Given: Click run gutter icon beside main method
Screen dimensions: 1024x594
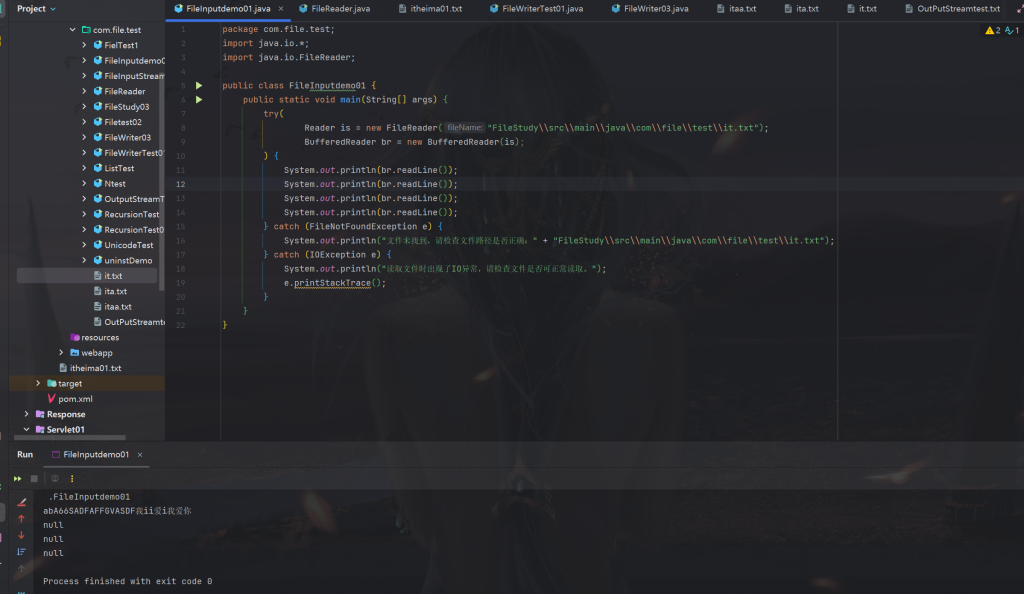Looking at the screenshot, I should click(199, 100).
